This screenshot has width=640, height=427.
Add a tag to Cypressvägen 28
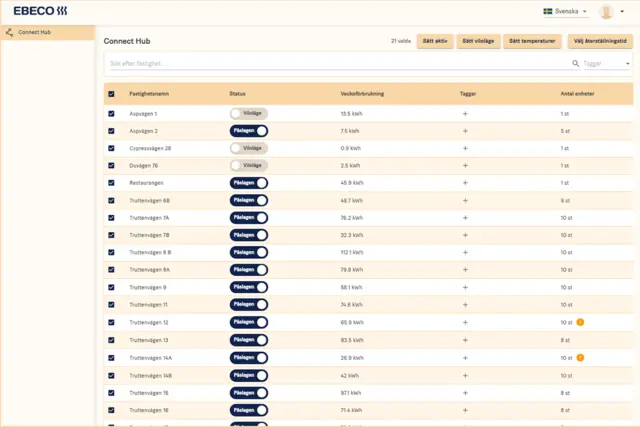tap(465, 148)
